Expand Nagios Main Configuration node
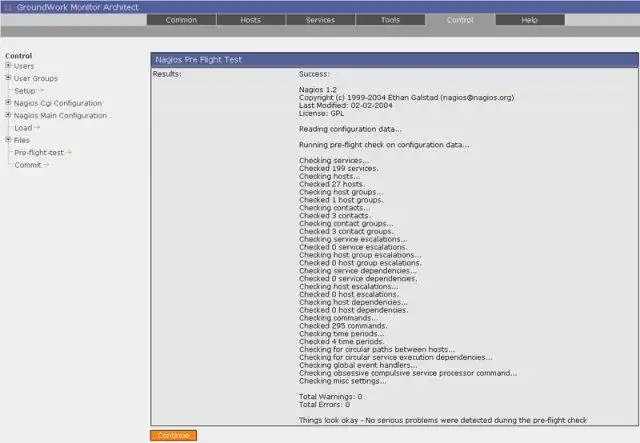Screen dimensions: 640x443 (8, 115)
